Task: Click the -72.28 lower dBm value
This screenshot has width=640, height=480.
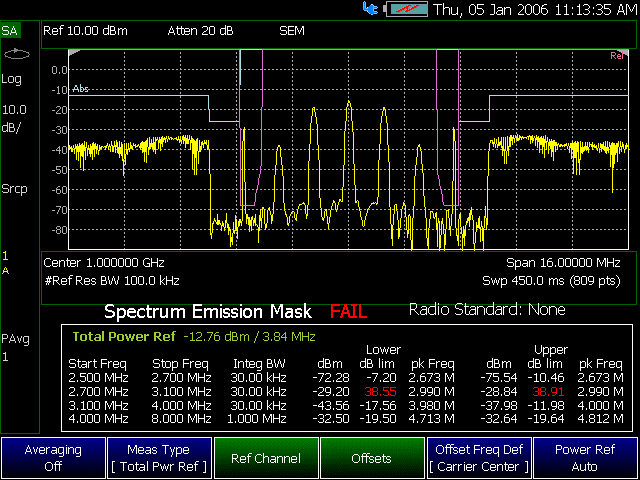Action: pyautogui.click(x=331, y=378)
